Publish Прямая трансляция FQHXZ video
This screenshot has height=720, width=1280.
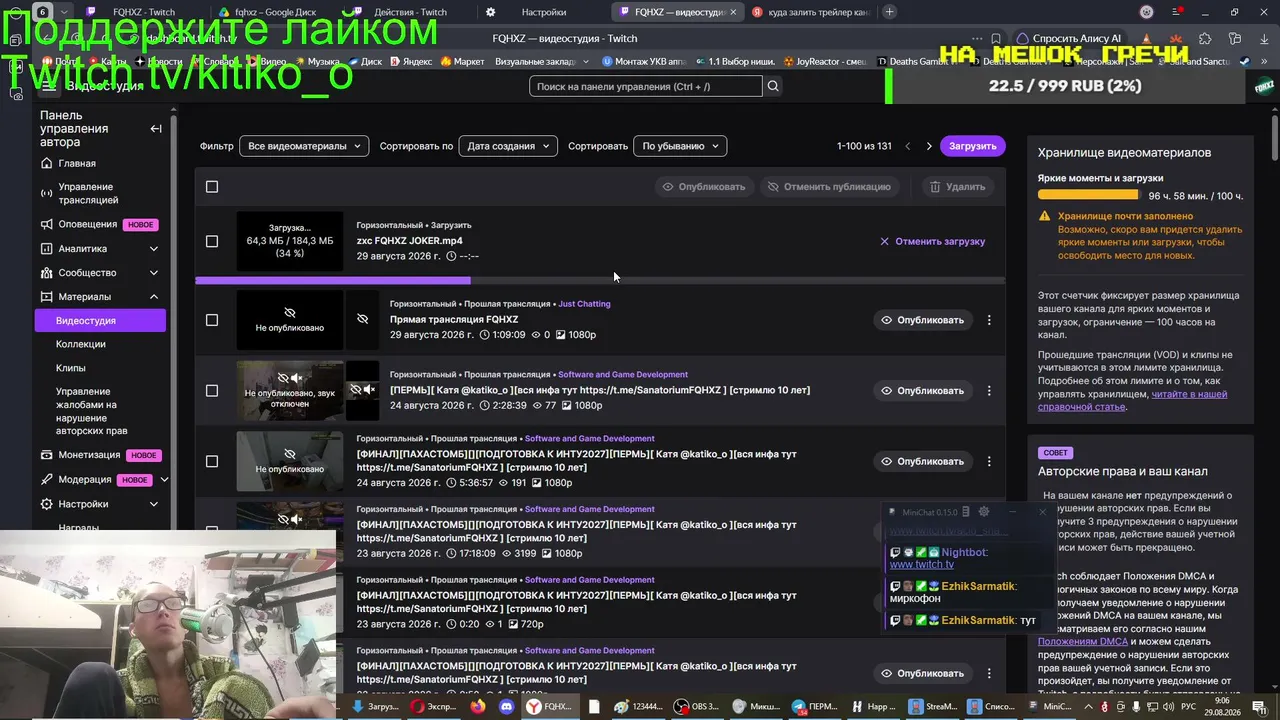tap(923, 320)
